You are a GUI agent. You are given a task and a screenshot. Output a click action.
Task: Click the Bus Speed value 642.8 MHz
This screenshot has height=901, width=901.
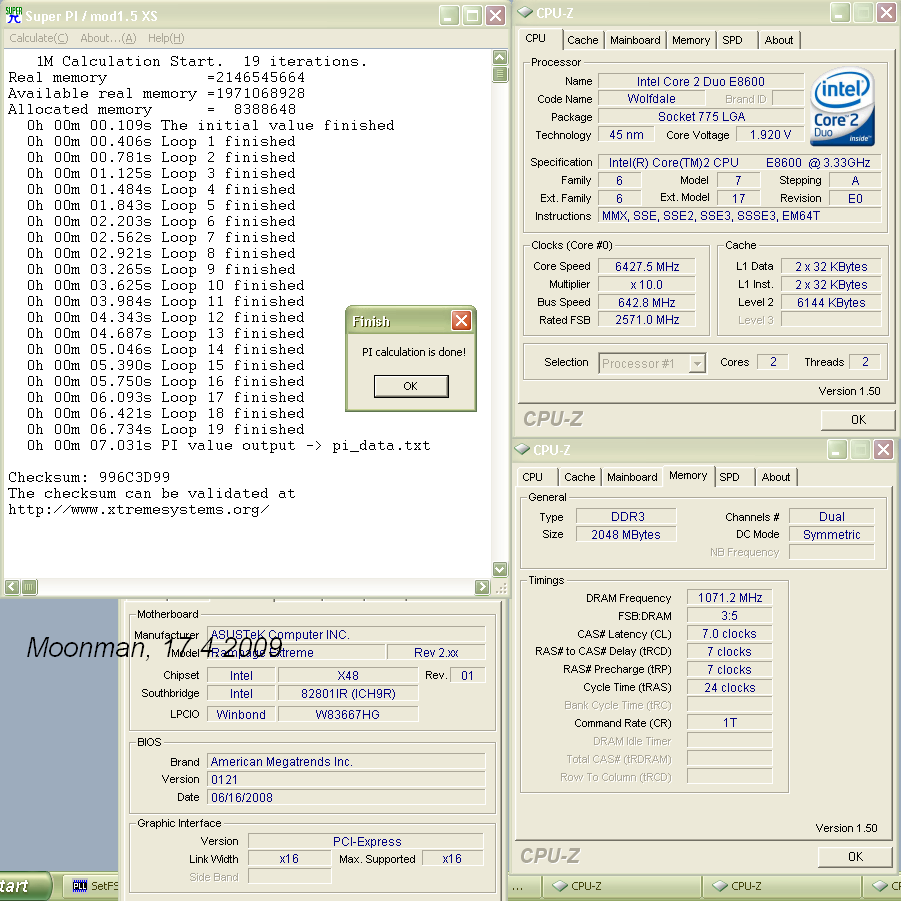click(x=647, y=302)
